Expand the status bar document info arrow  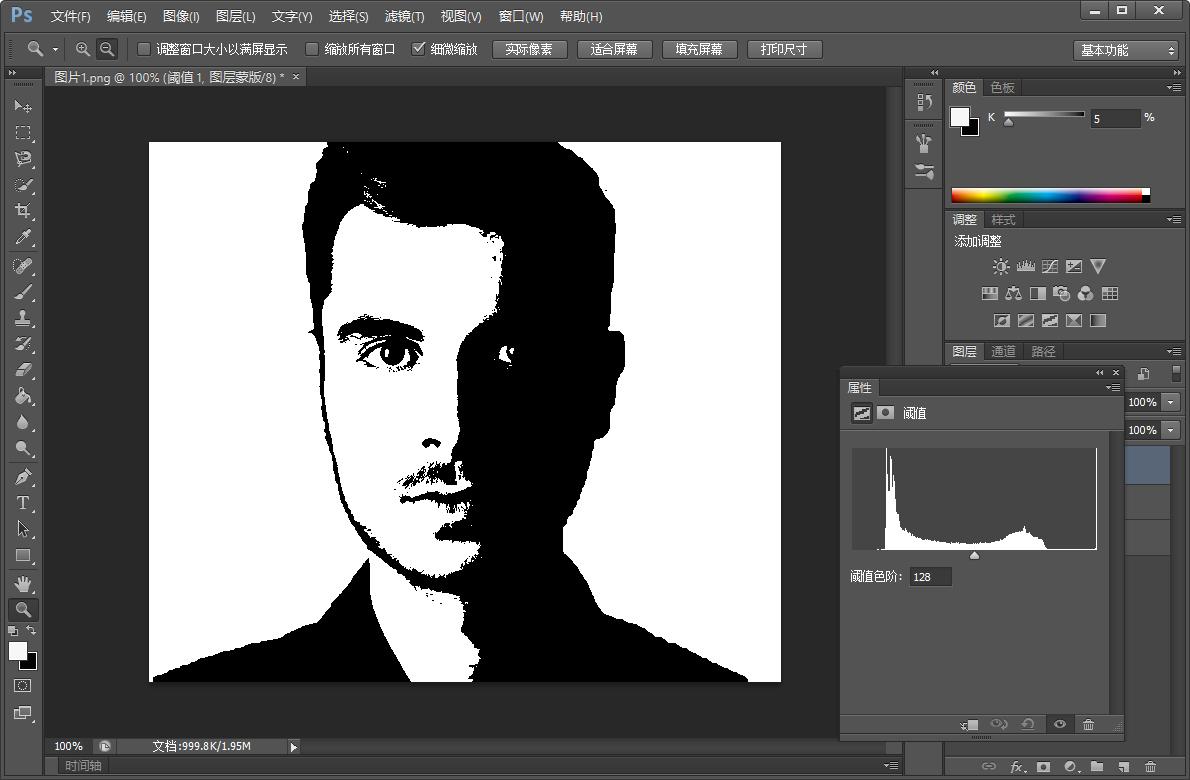[x=293, y=746]
